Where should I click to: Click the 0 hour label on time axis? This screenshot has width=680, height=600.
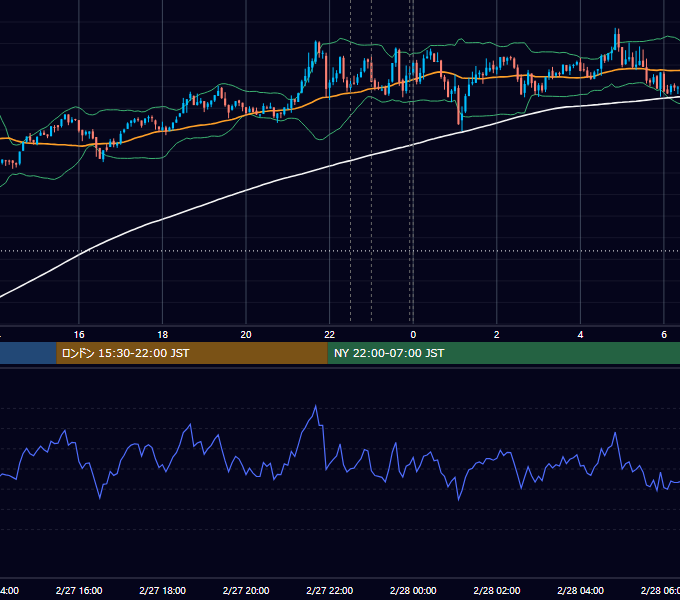click(x=413, y=335)
